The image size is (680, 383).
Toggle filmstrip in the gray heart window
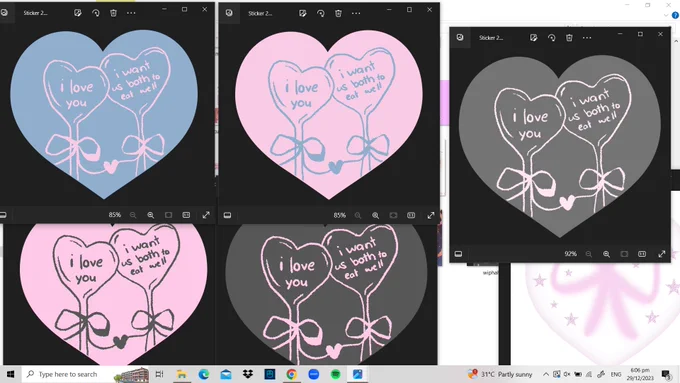pyautogui.click(x=458, y=254)
